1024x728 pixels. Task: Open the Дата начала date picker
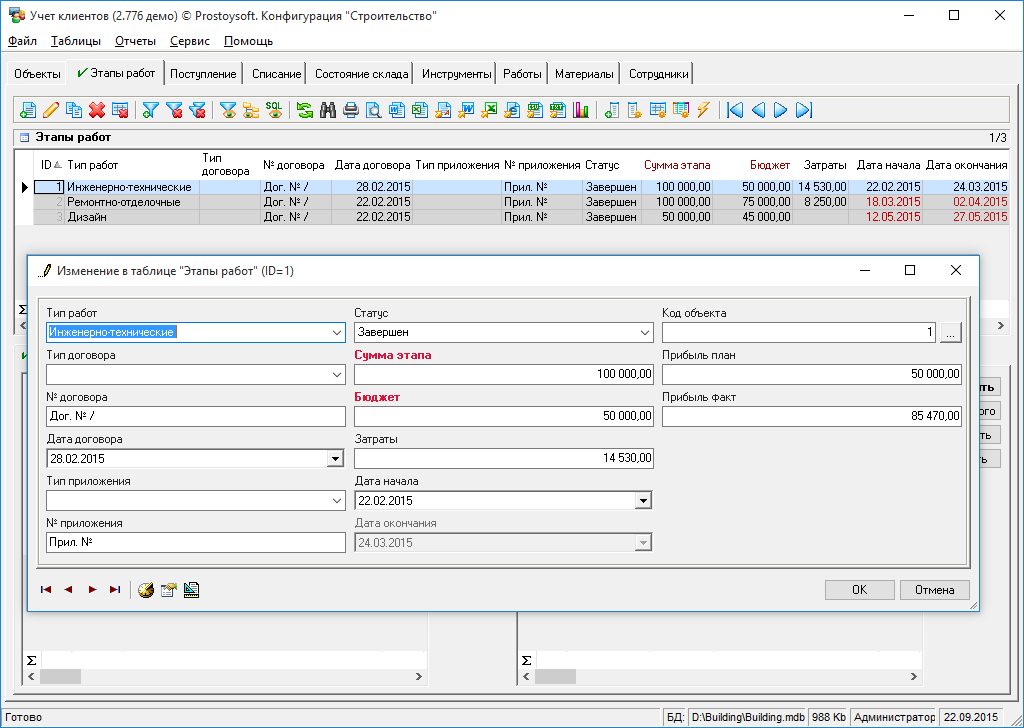tap(643, 501)
